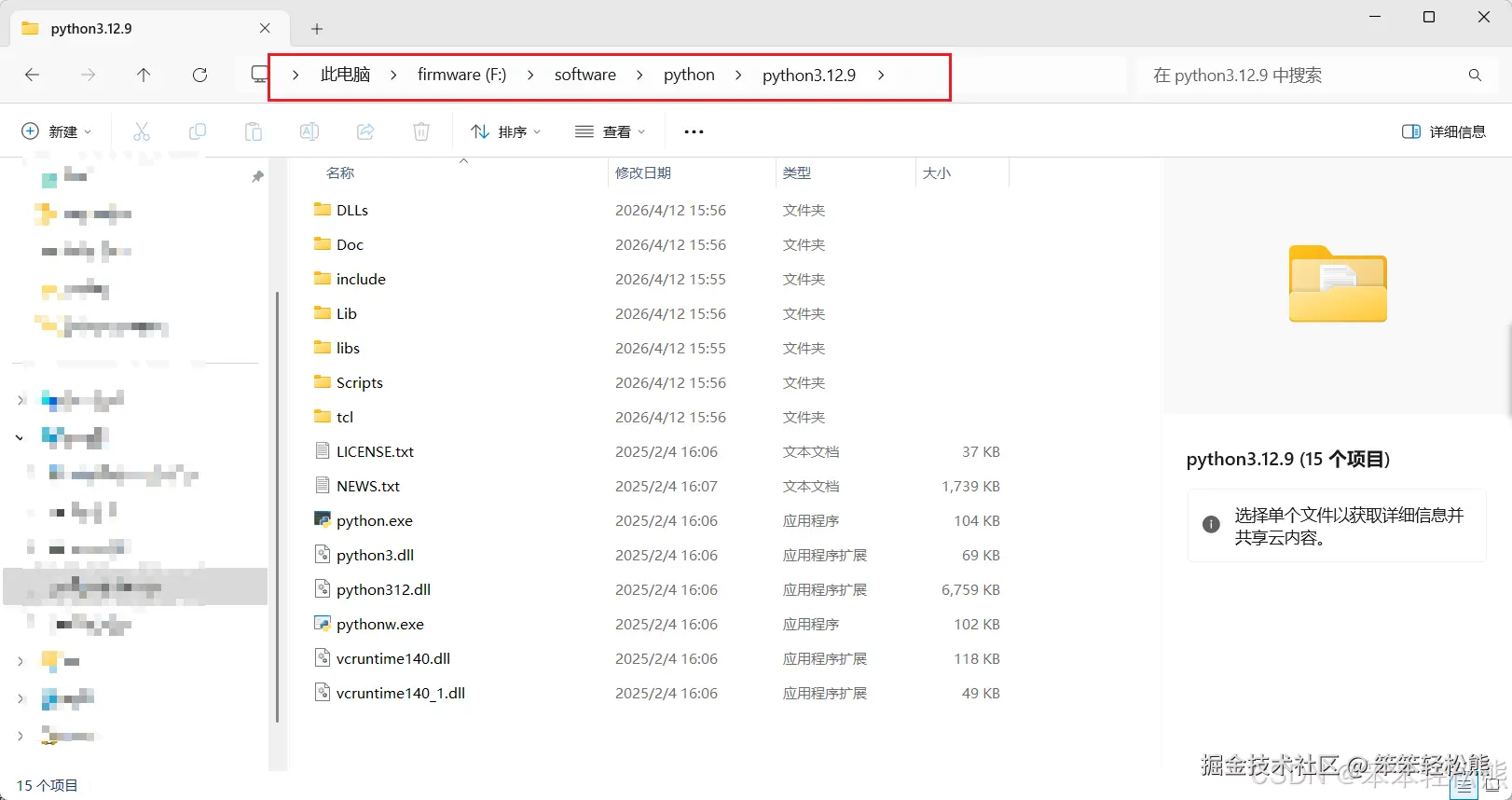Close the python3.12.9 tab

tap(265, 28)
